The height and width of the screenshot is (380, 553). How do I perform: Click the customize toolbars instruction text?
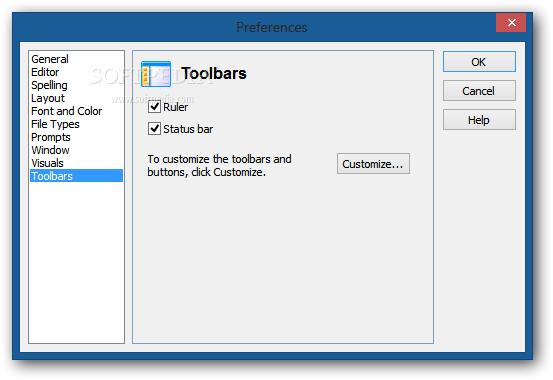219,165
